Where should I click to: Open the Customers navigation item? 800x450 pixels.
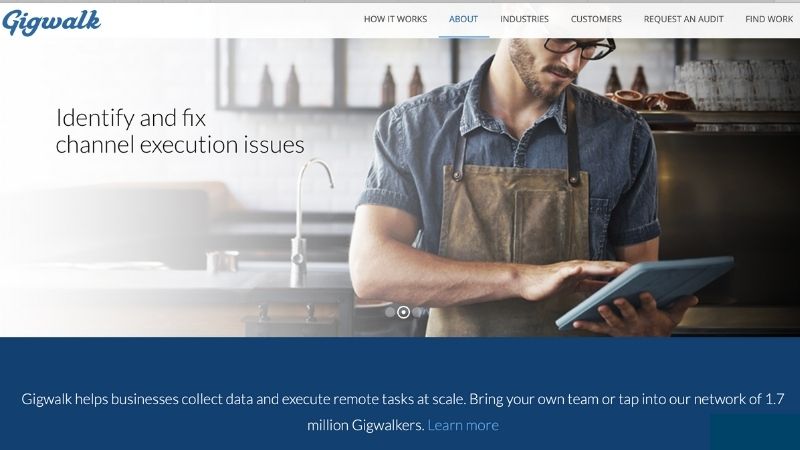click(596, 19)
